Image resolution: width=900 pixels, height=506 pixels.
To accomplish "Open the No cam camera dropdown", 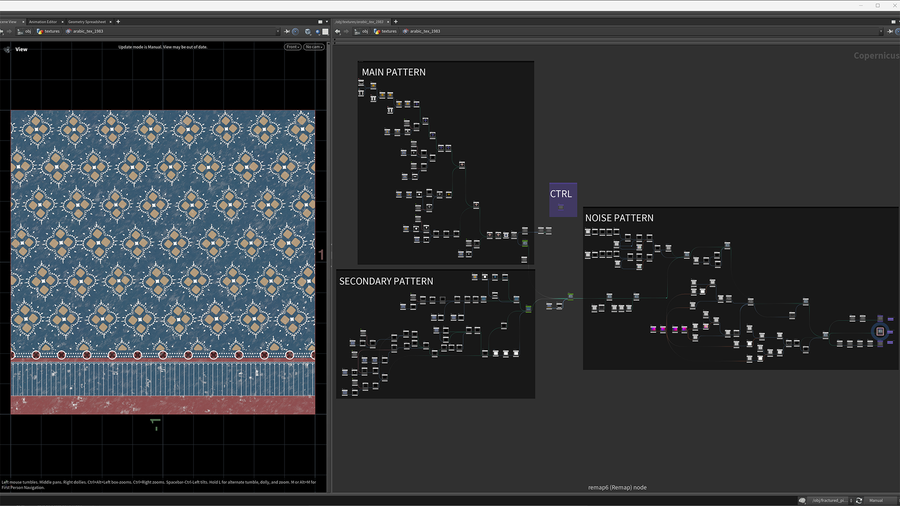I will [314, 47].
